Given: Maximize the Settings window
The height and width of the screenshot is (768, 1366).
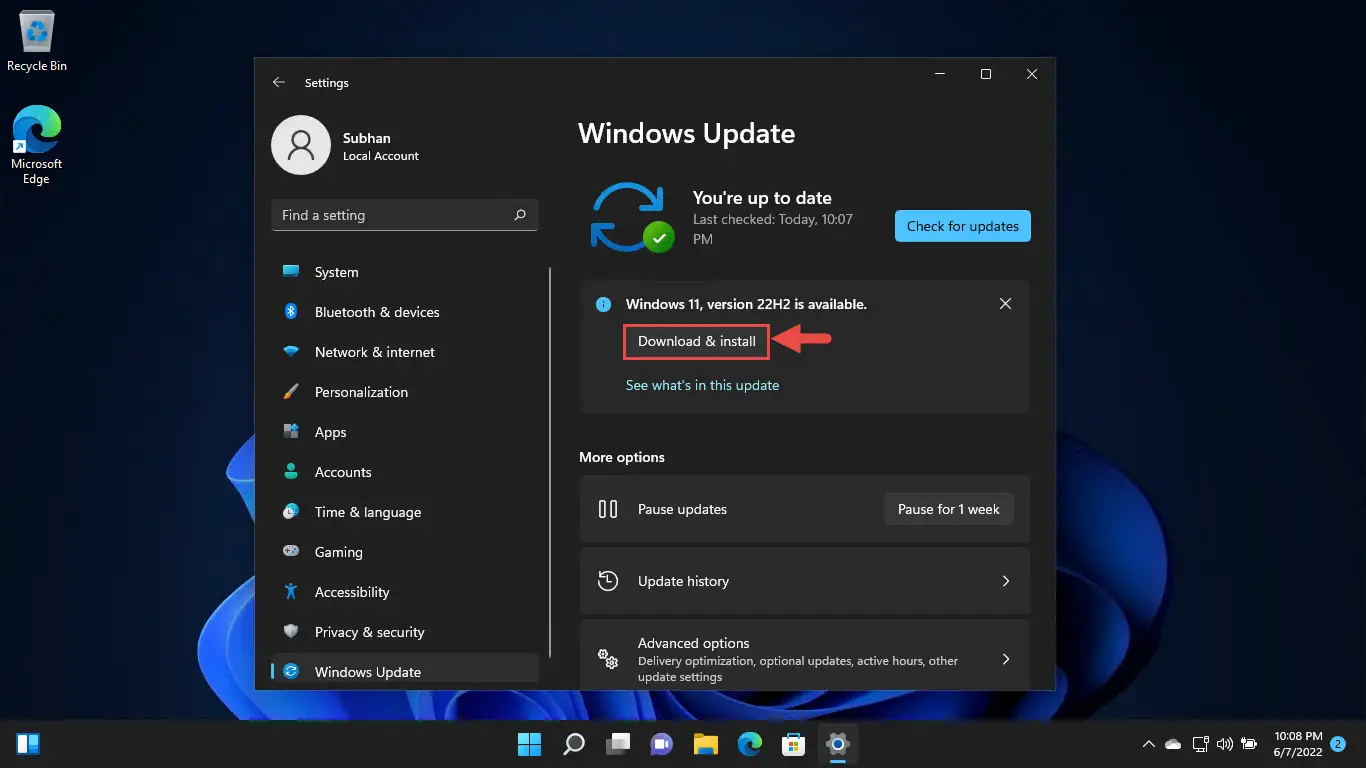Looking at the screenshot, I should 986,74.
